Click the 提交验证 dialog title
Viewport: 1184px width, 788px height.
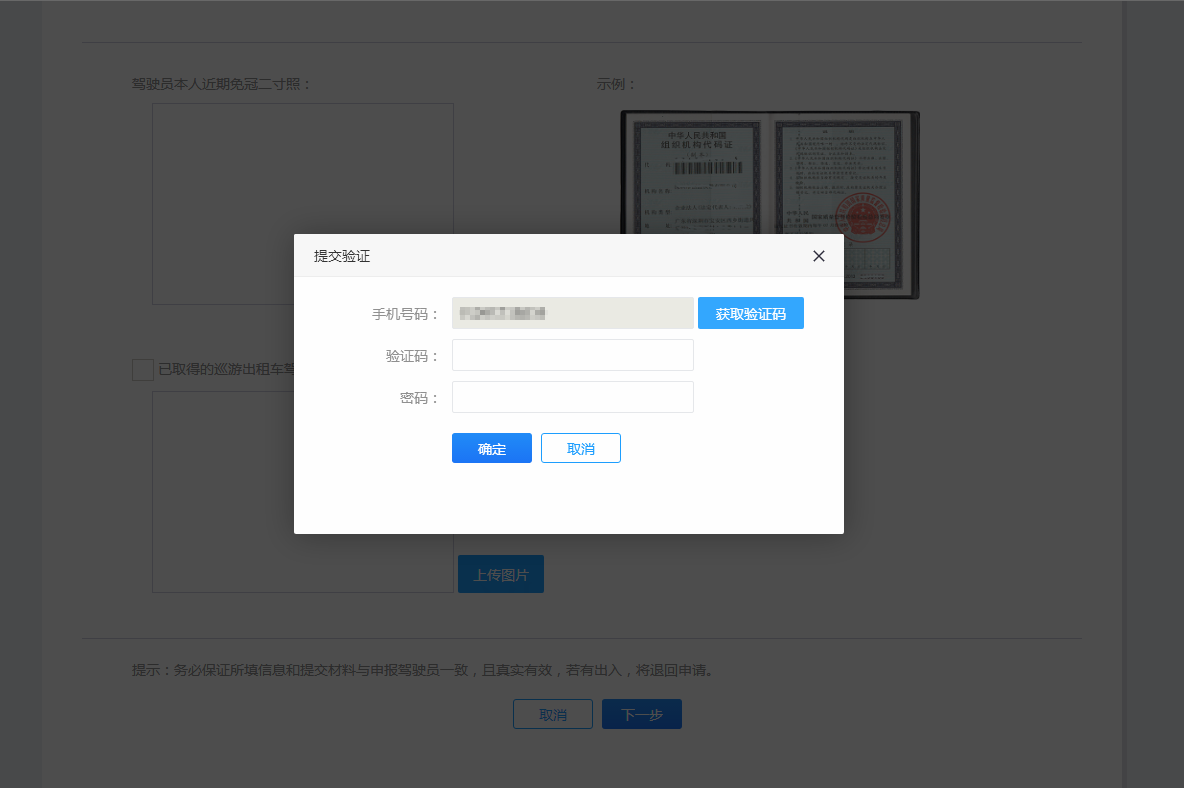[342, 256]
